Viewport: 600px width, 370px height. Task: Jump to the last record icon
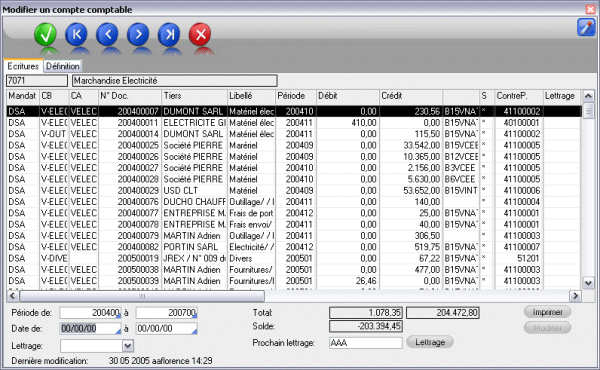tap(169, 35)
